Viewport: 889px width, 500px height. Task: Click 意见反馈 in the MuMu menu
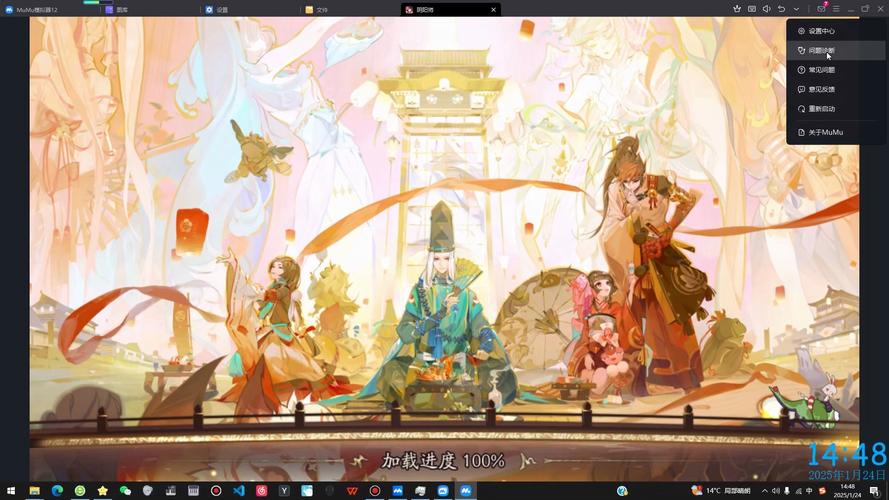tap(821, 89)
